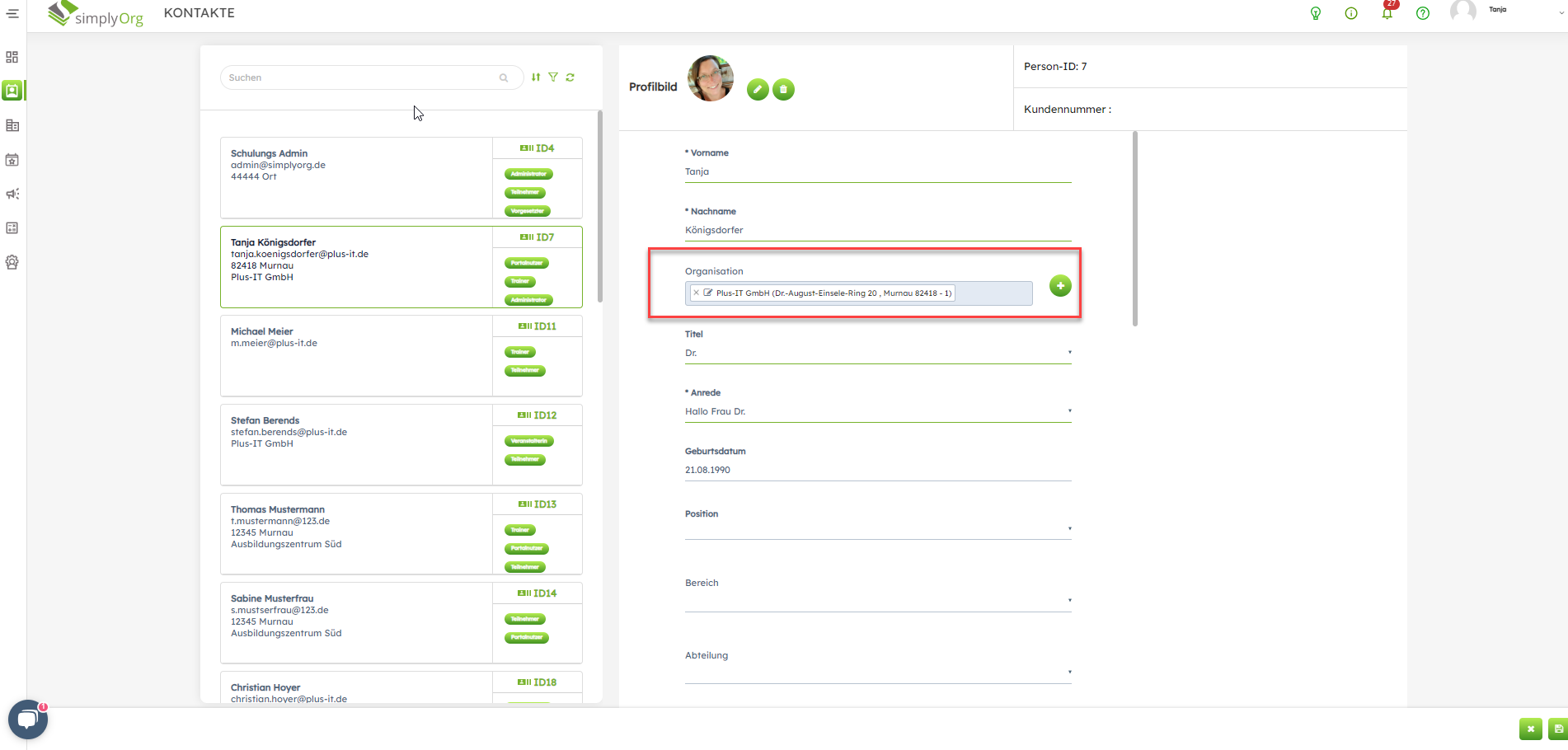Screen dimensions: 1568x750
Task: Open the contact list filter
Action: 553,77
